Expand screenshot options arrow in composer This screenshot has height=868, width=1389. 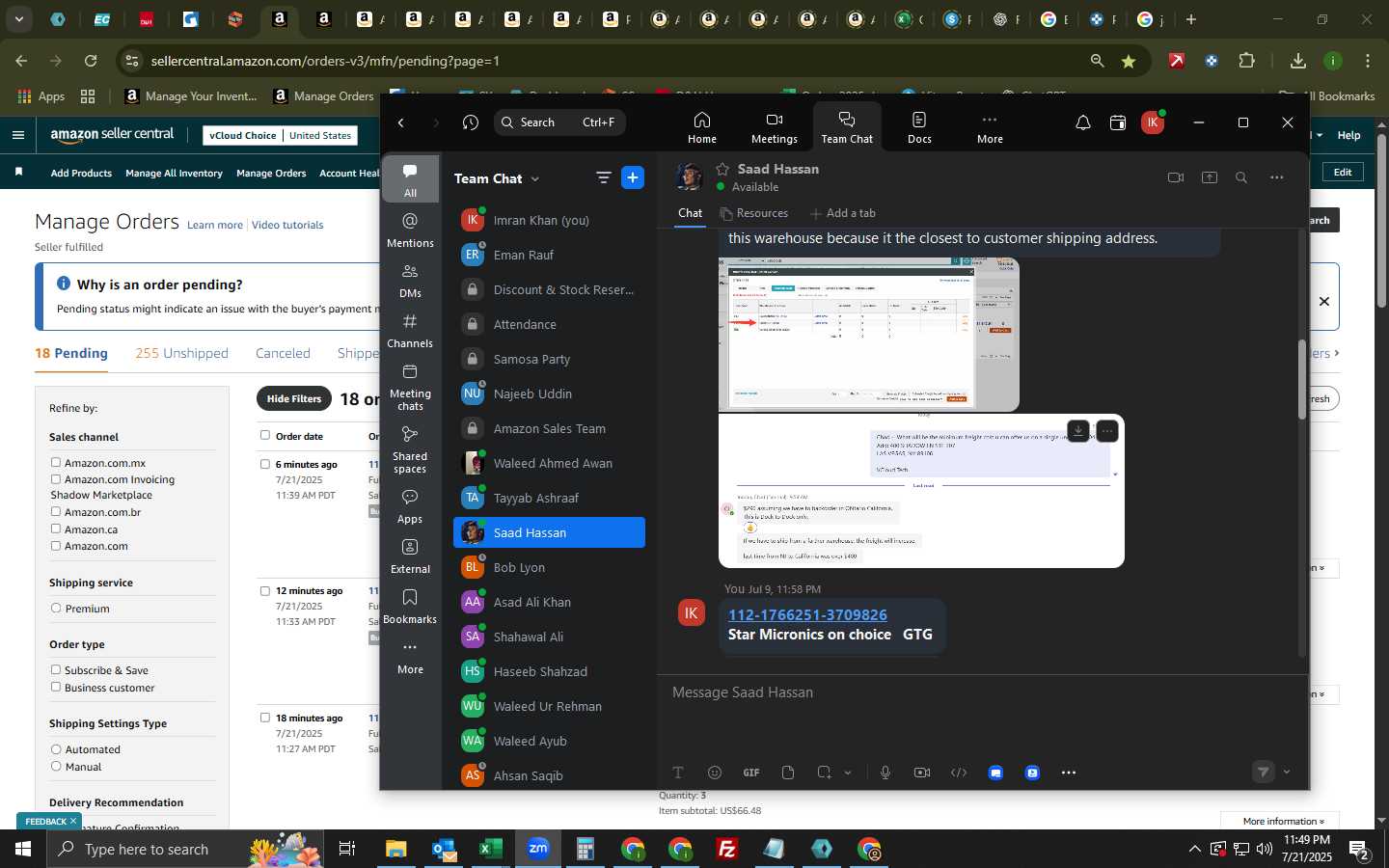point(848,773)
